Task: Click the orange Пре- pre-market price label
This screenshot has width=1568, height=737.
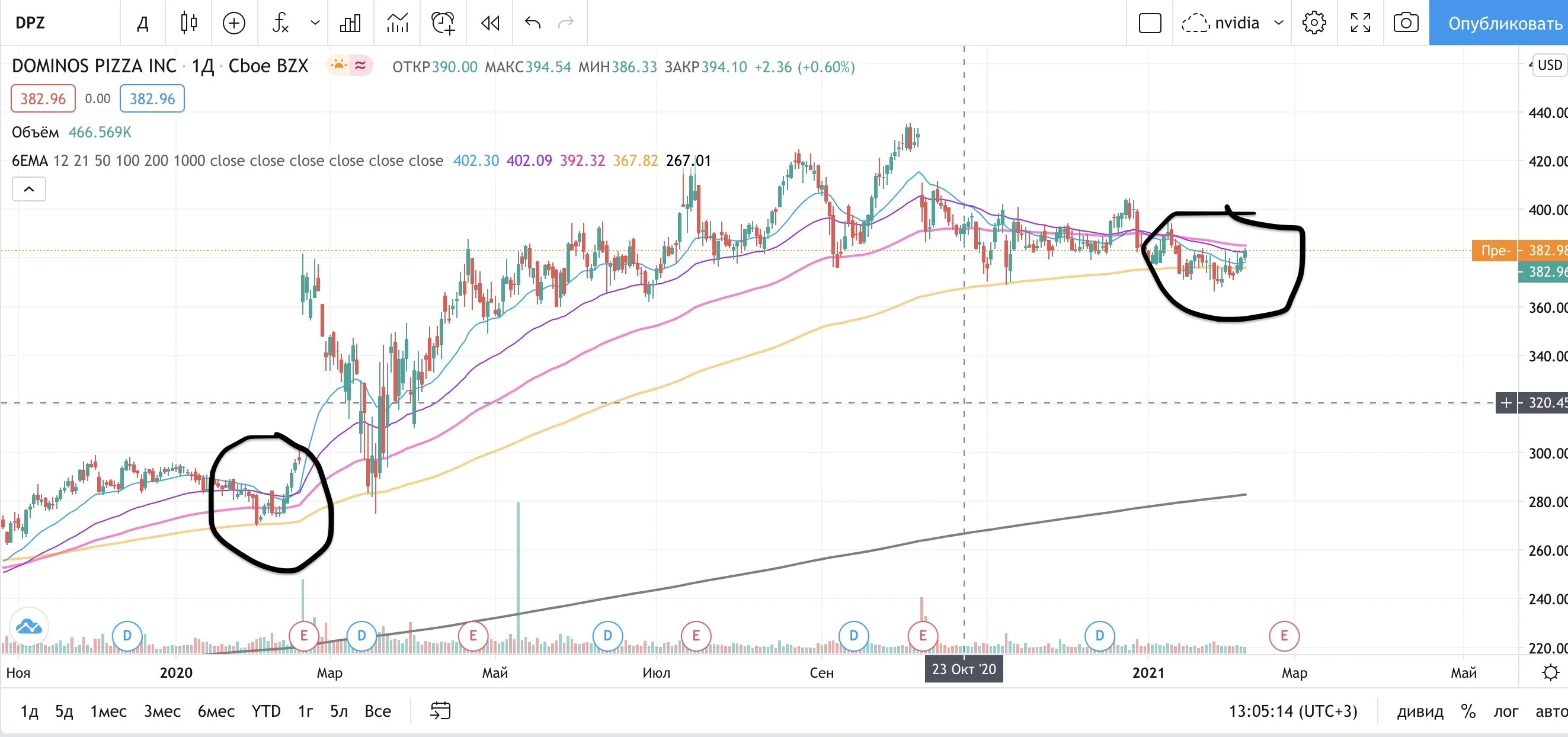Action: point(1495,250)
